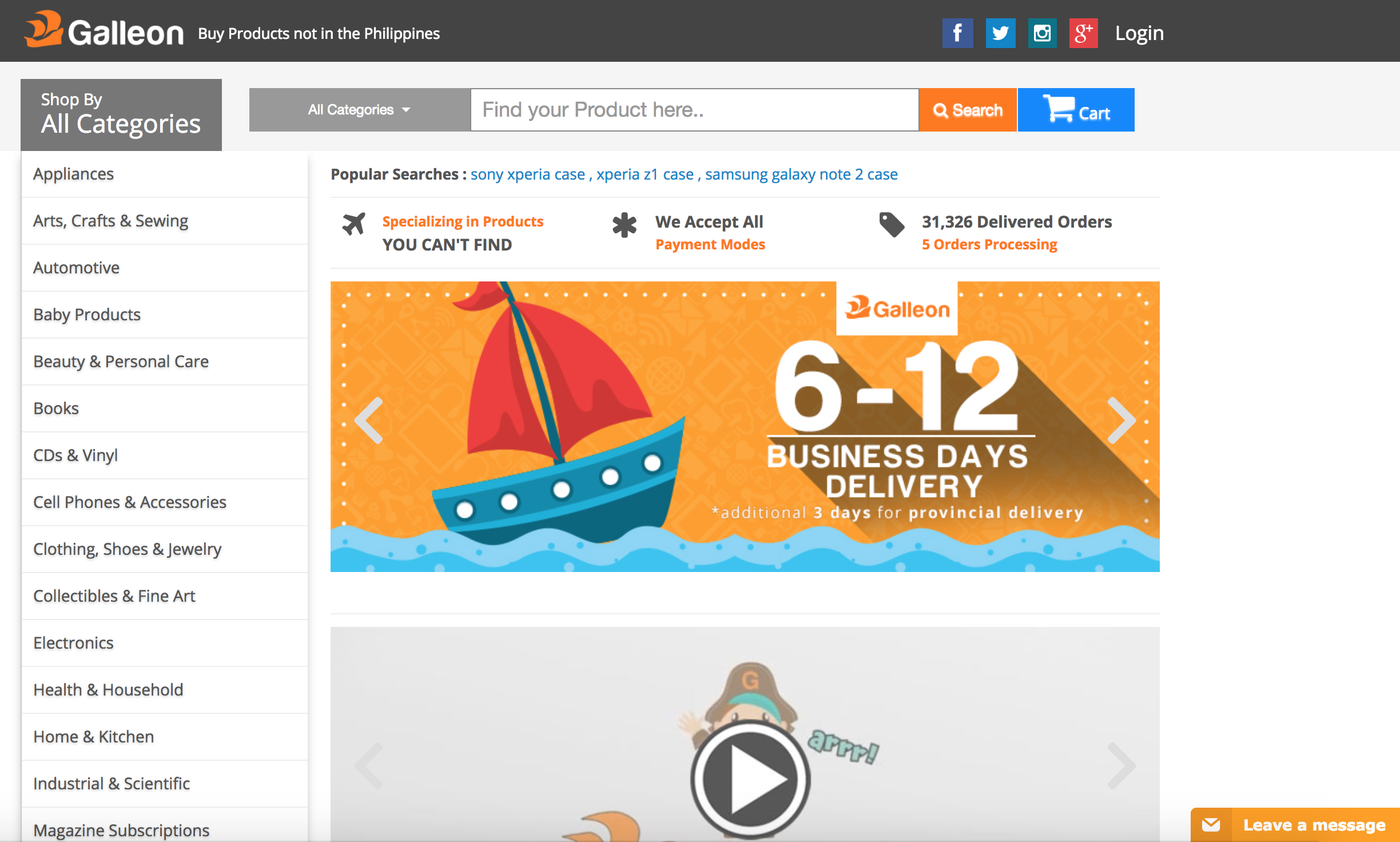1400x842 pixels.
Task: Open Collectibles & Fine Art category
Action: tap(165, 596)
